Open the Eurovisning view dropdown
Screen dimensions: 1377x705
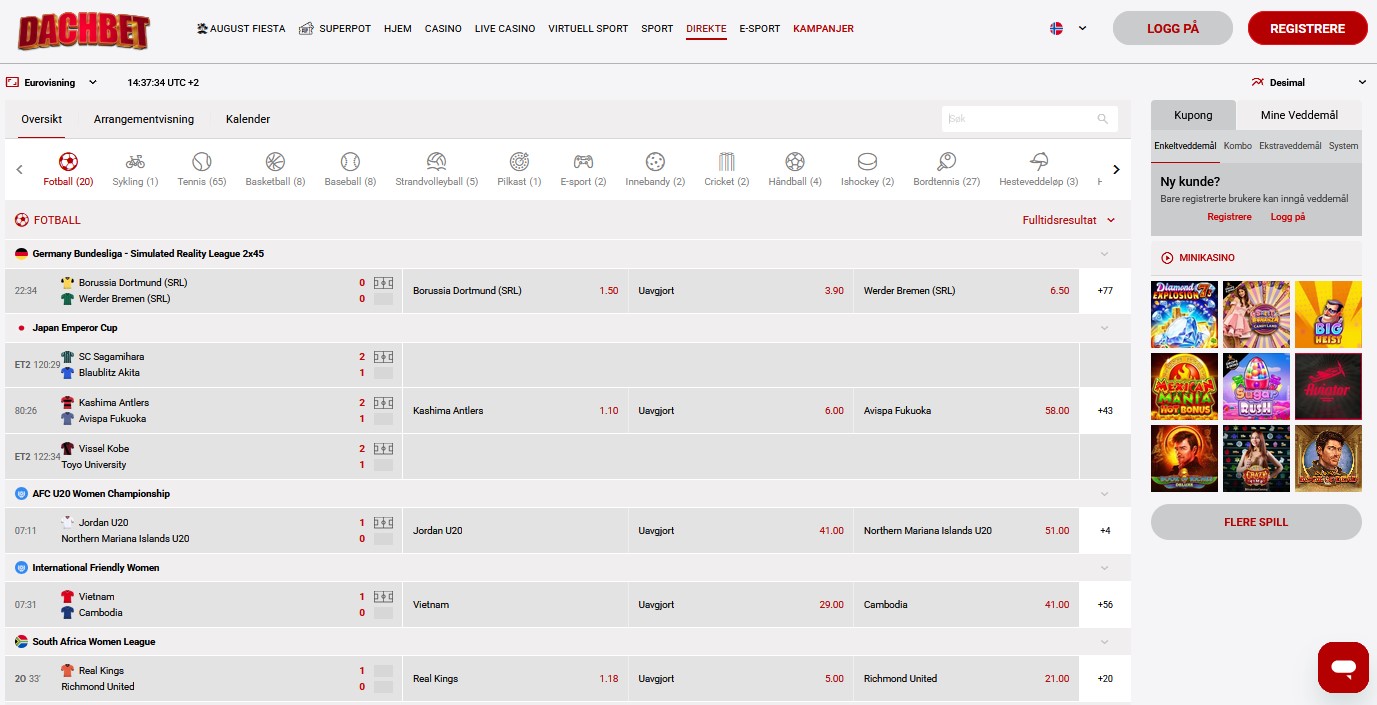point(52,83)
